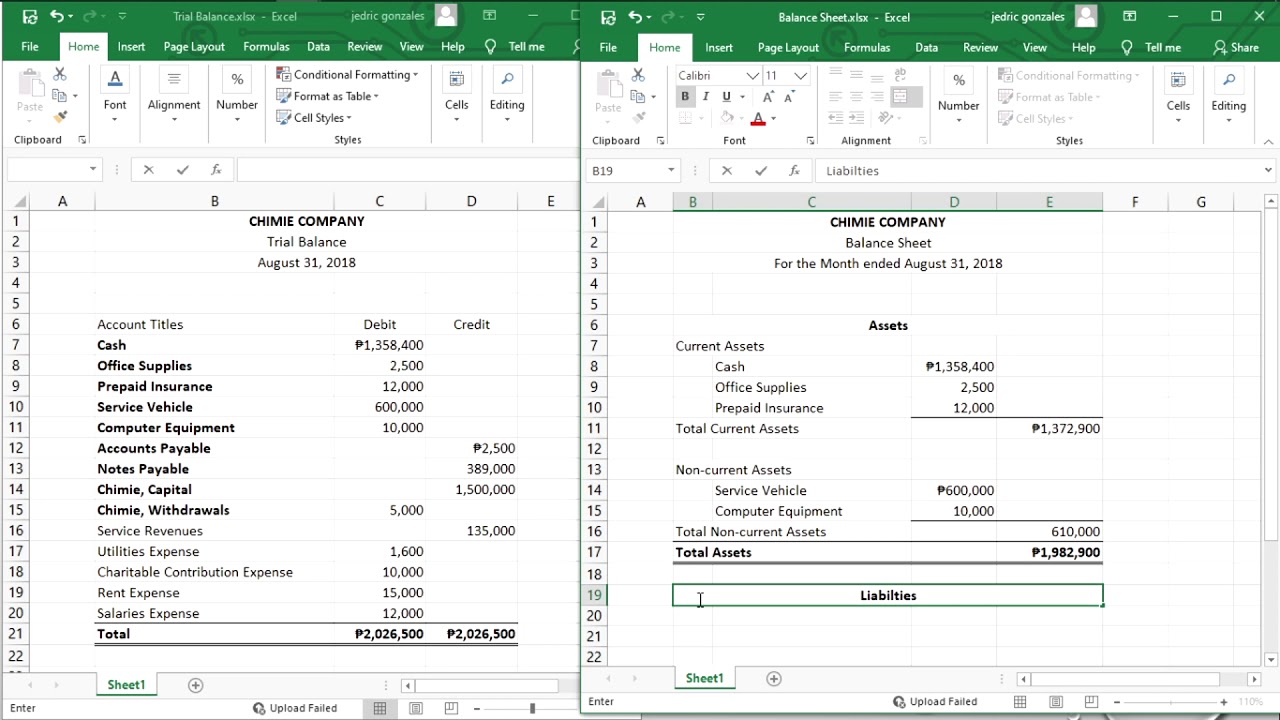Open Insert tab in Balance Sheet window
This screenshot has width=1280, height=720.
(x=719, y=47)
